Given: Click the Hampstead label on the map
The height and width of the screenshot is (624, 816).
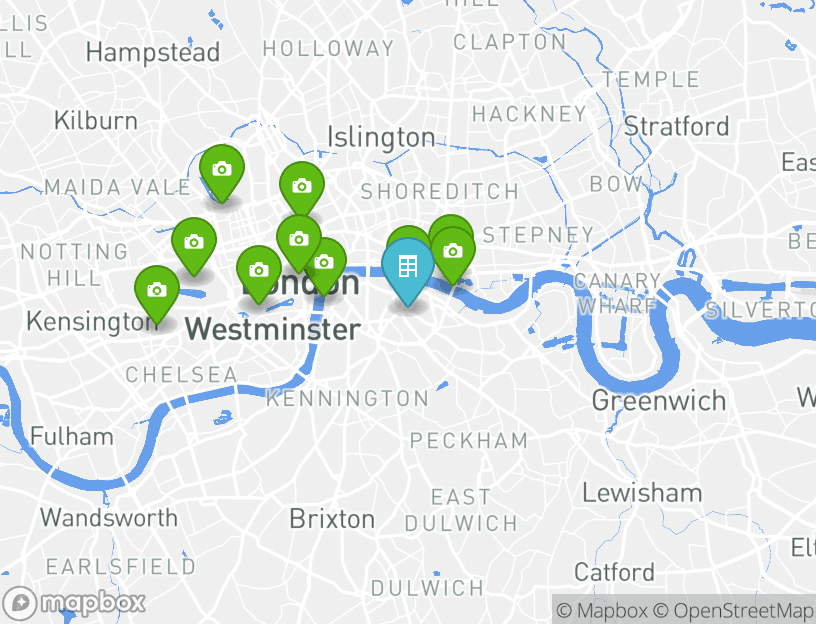Looking at the screenshot, I should click(x=153, y=53).
